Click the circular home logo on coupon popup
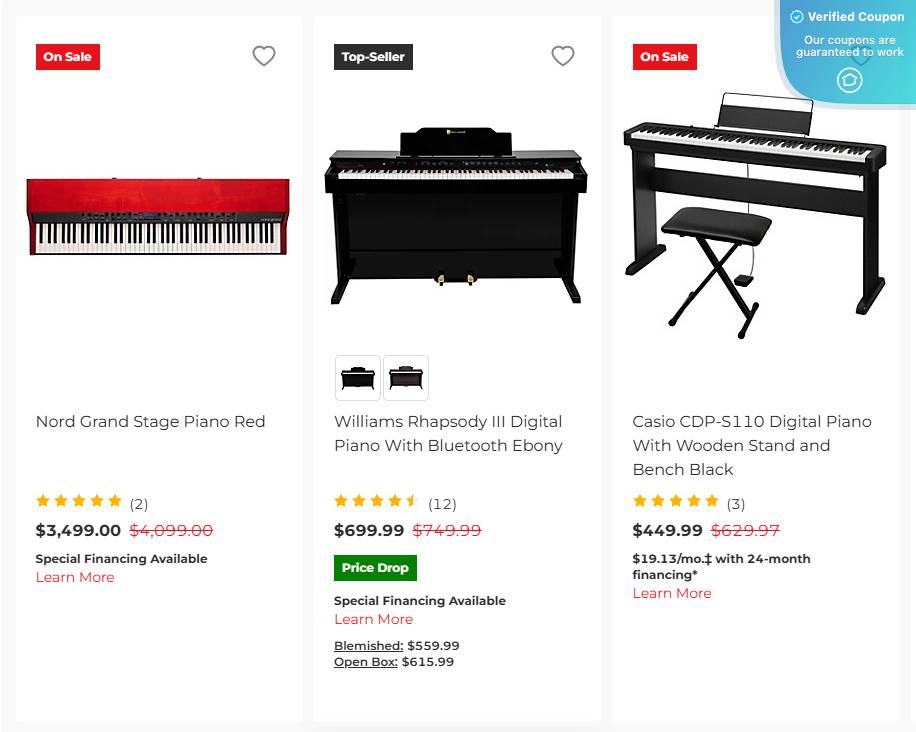The width and height of the screenshot is (916, 732). (849, 79)
